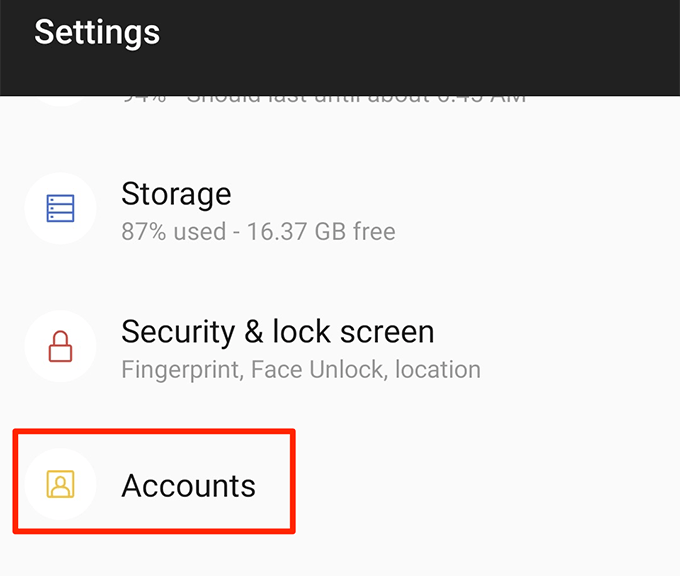Tap the '87% used - 16.37 GB free' text
The width and height of the screenshot is (680, 576).
pyautogui.click(x=258, y=232)
